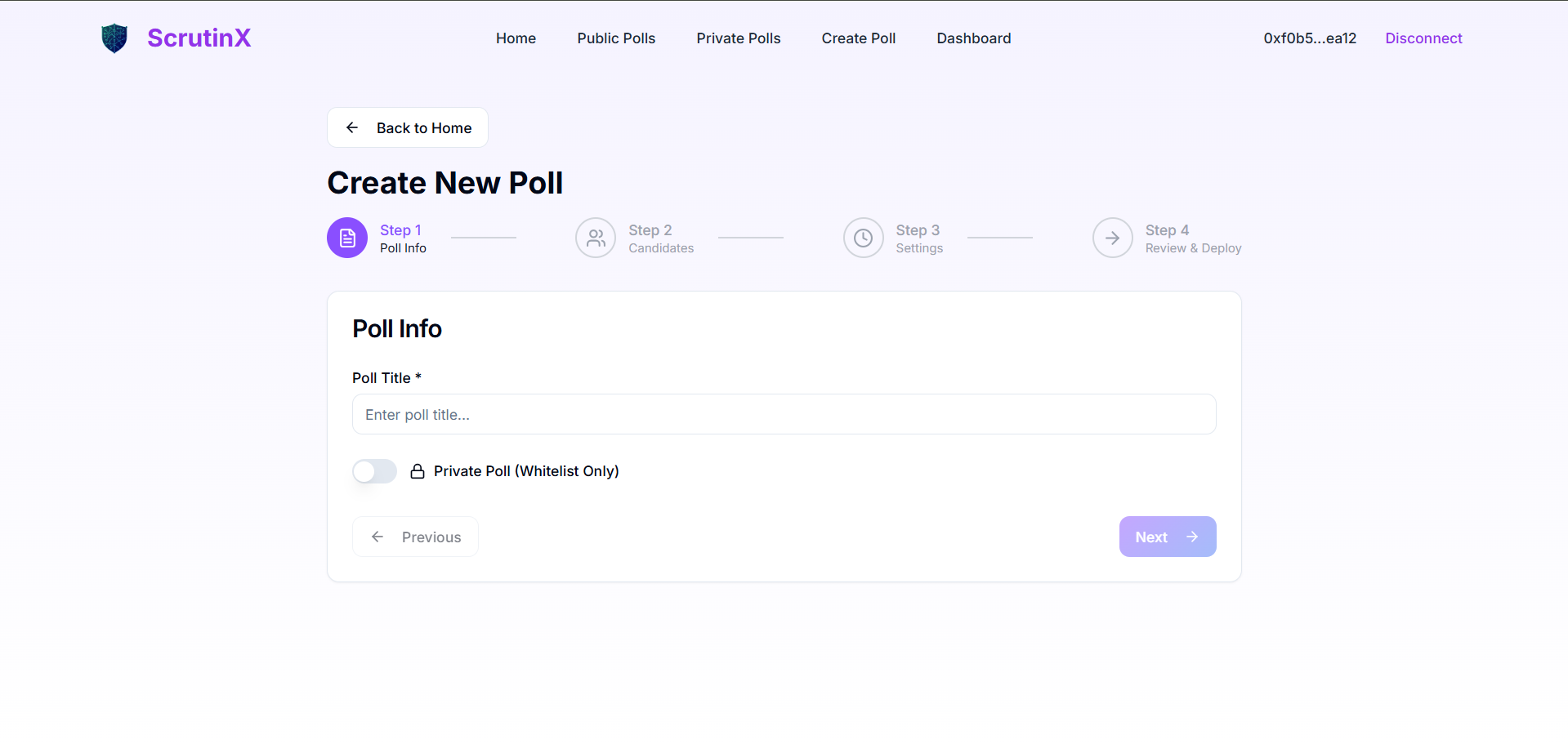1568x744 pixels.
Task: Go to Public Polls in navigation
Action: point(616,38)
